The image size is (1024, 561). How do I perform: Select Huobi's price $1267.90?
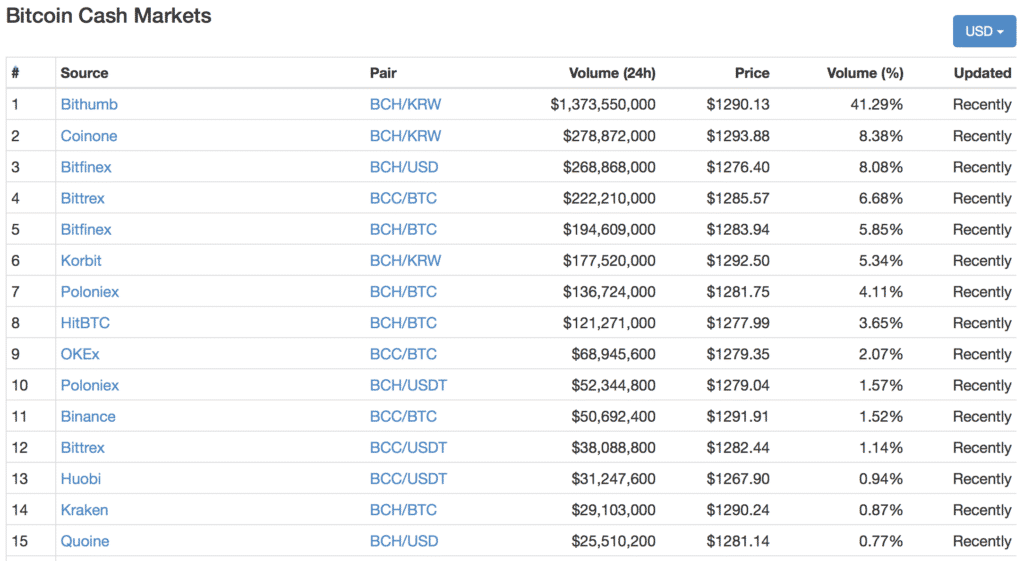point(738,479)
